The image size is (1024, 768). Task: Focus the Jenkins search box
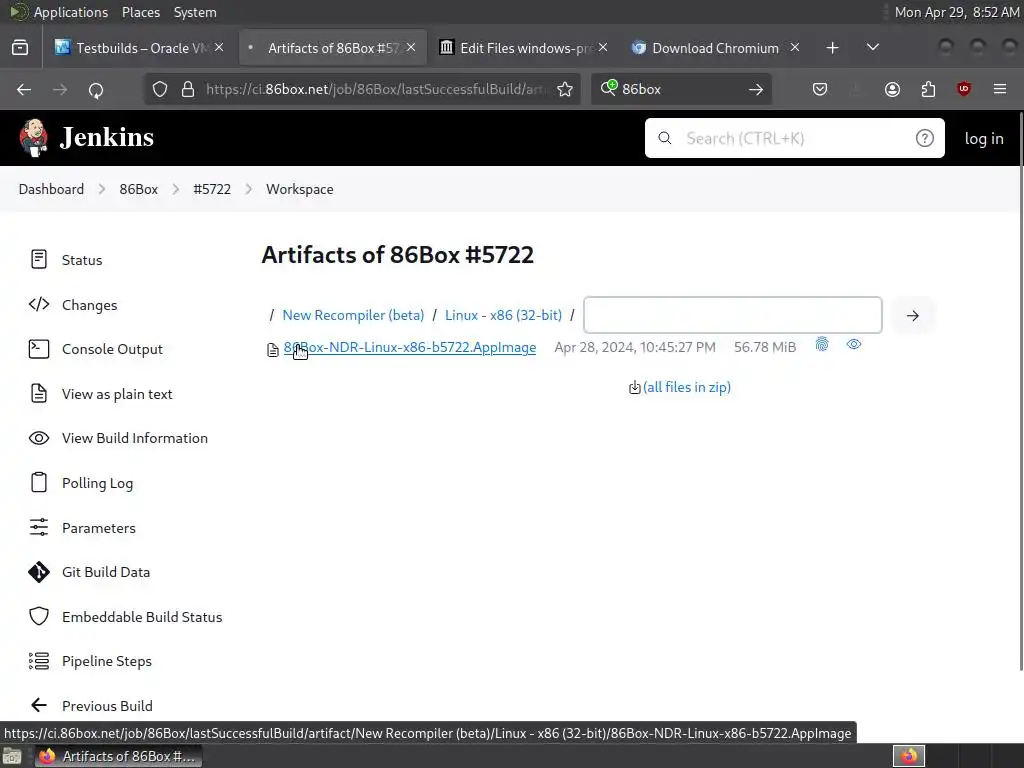[x=795, y=138]
